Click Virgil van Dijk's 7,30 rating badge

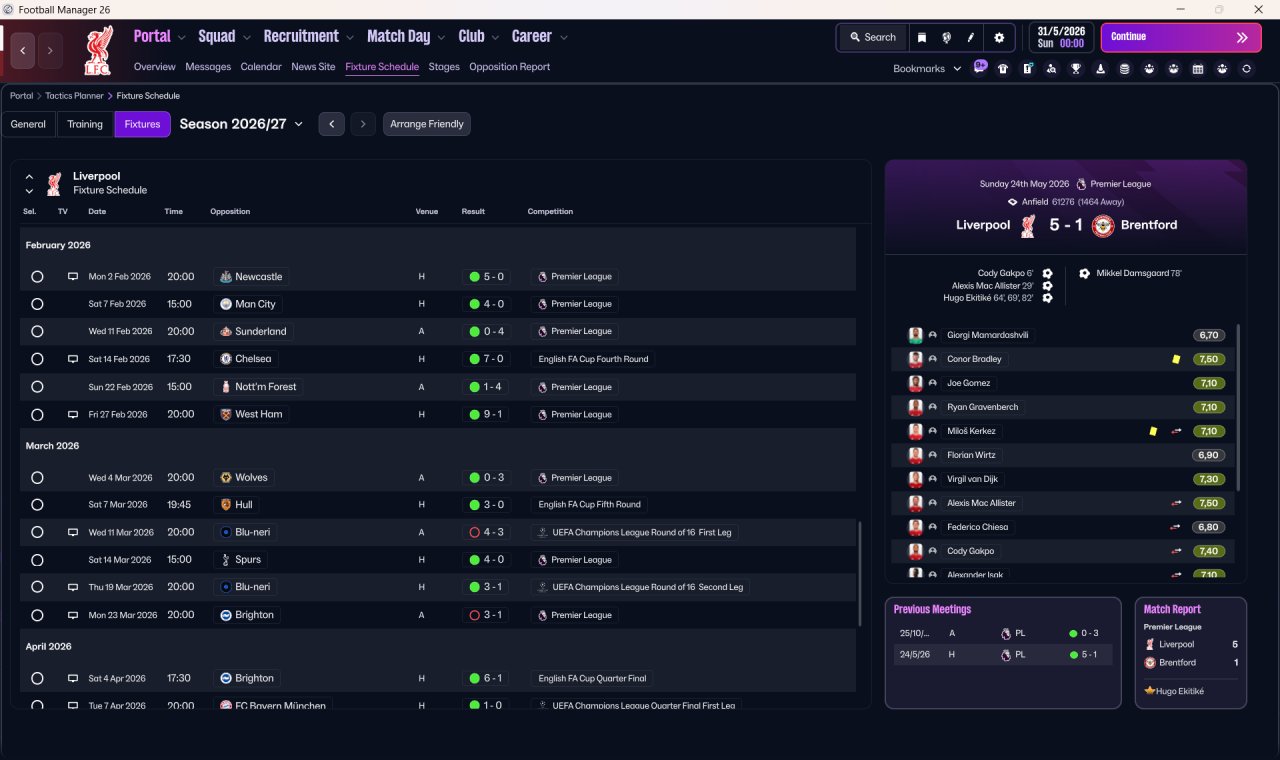pos(1208,479)
